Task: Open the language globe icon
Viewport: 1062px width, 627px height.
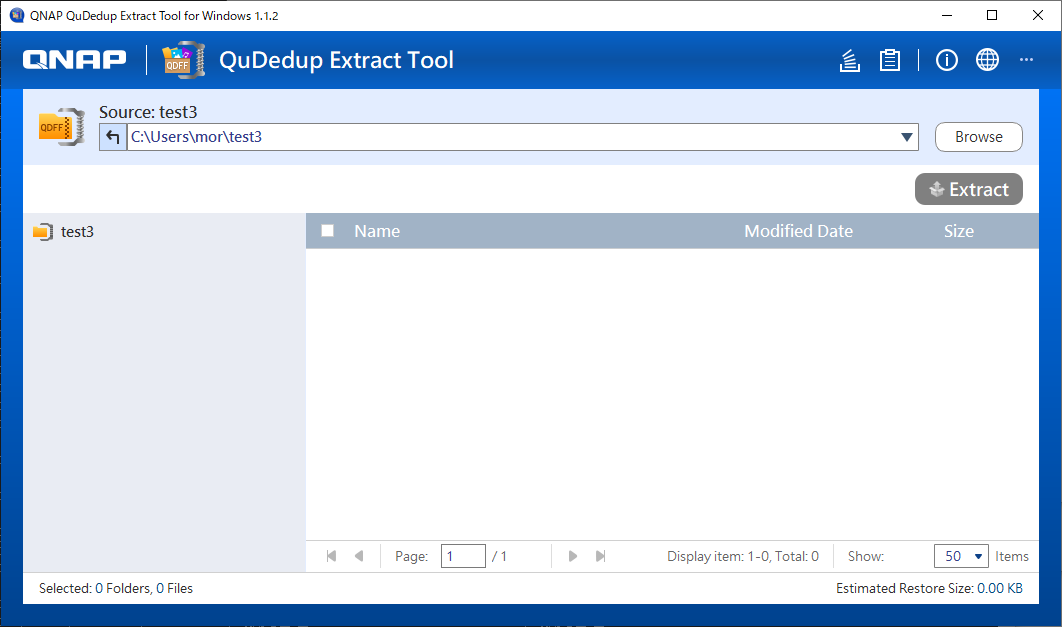Action: pos(987,60)
